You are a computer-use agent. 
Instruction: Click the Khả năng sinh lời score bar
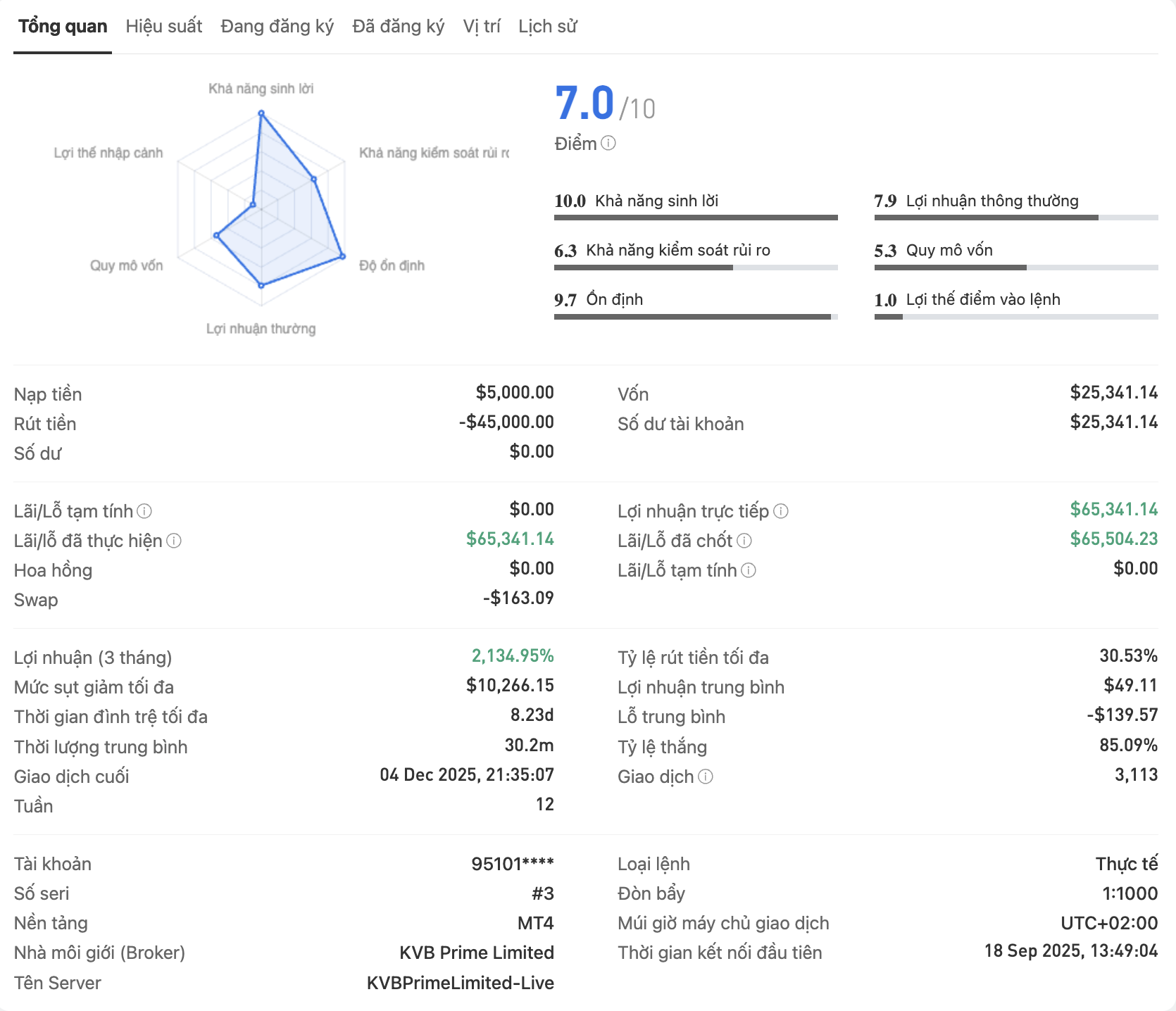click(x=696, y=218)
